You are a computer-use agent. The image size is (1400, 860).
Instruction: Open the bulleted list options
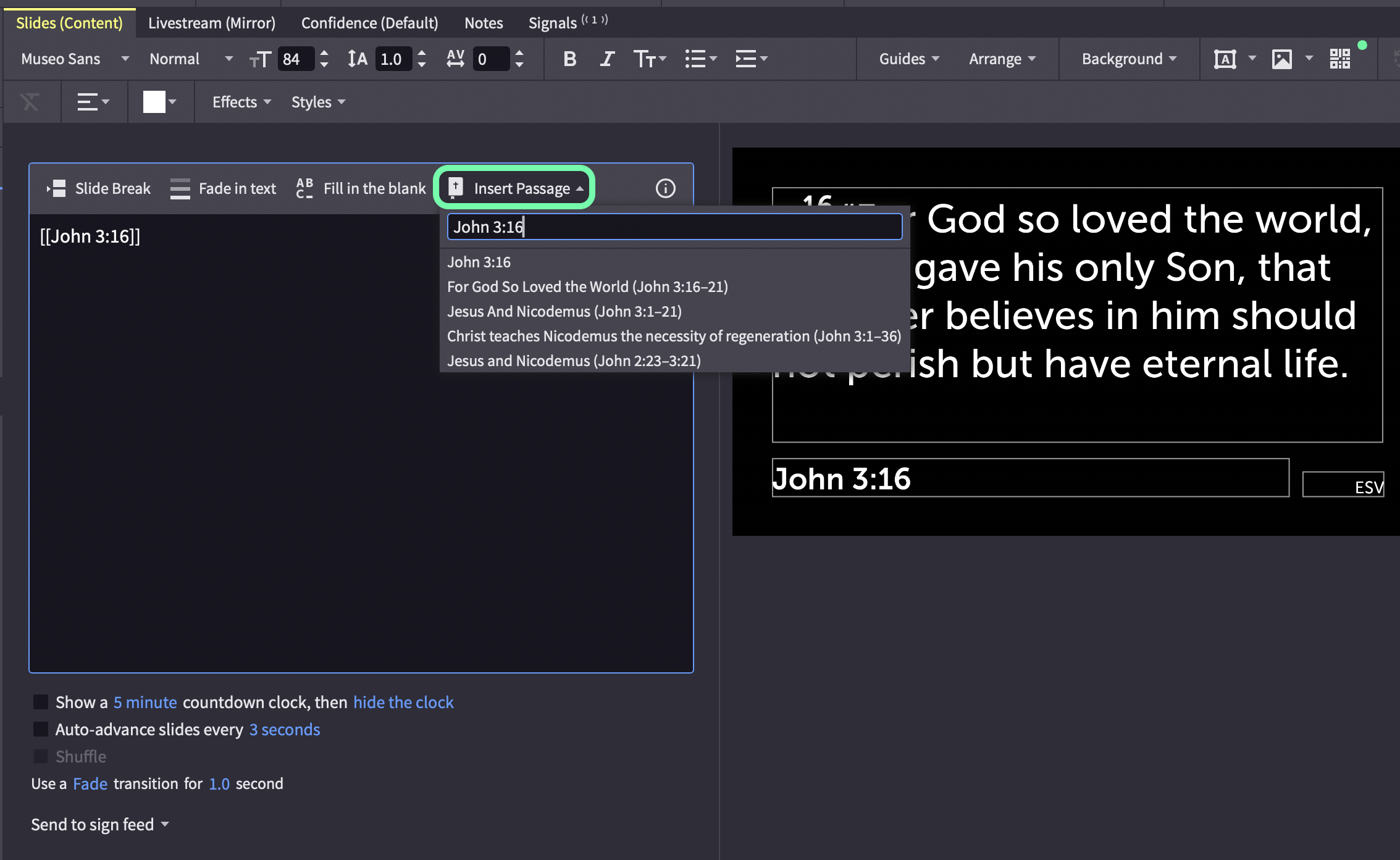pyautogui.click(x=700, y=59)
